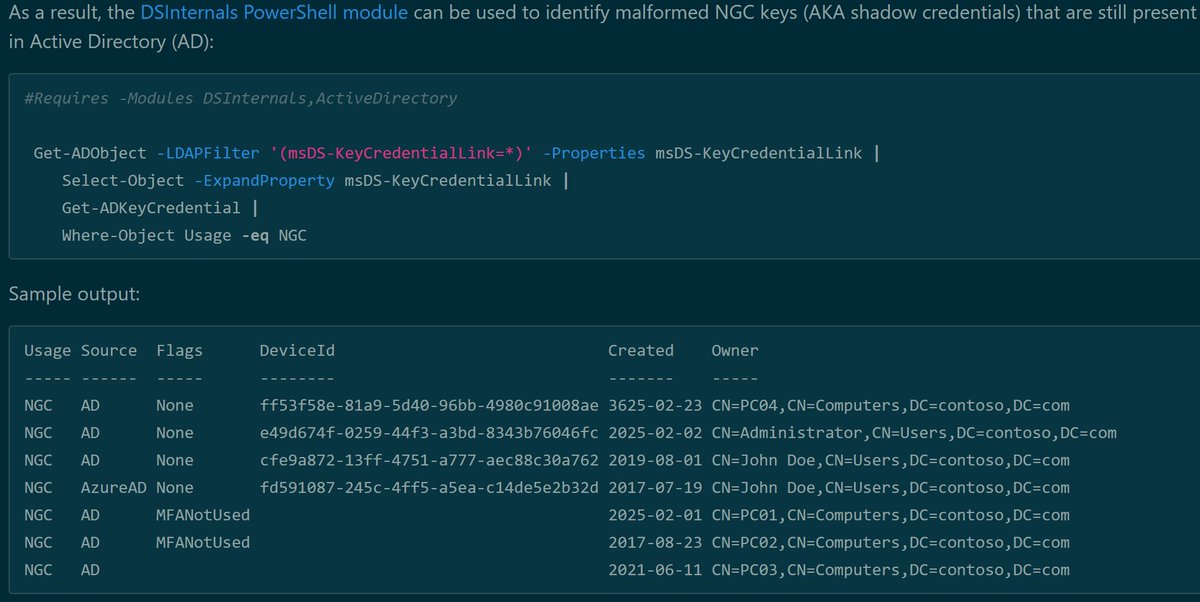Click the owner CN=PC03,CN=Computers,DC=contoso,DC=com
The width and height of the screenshot is (1200, 602).
[x=890, y=571]
